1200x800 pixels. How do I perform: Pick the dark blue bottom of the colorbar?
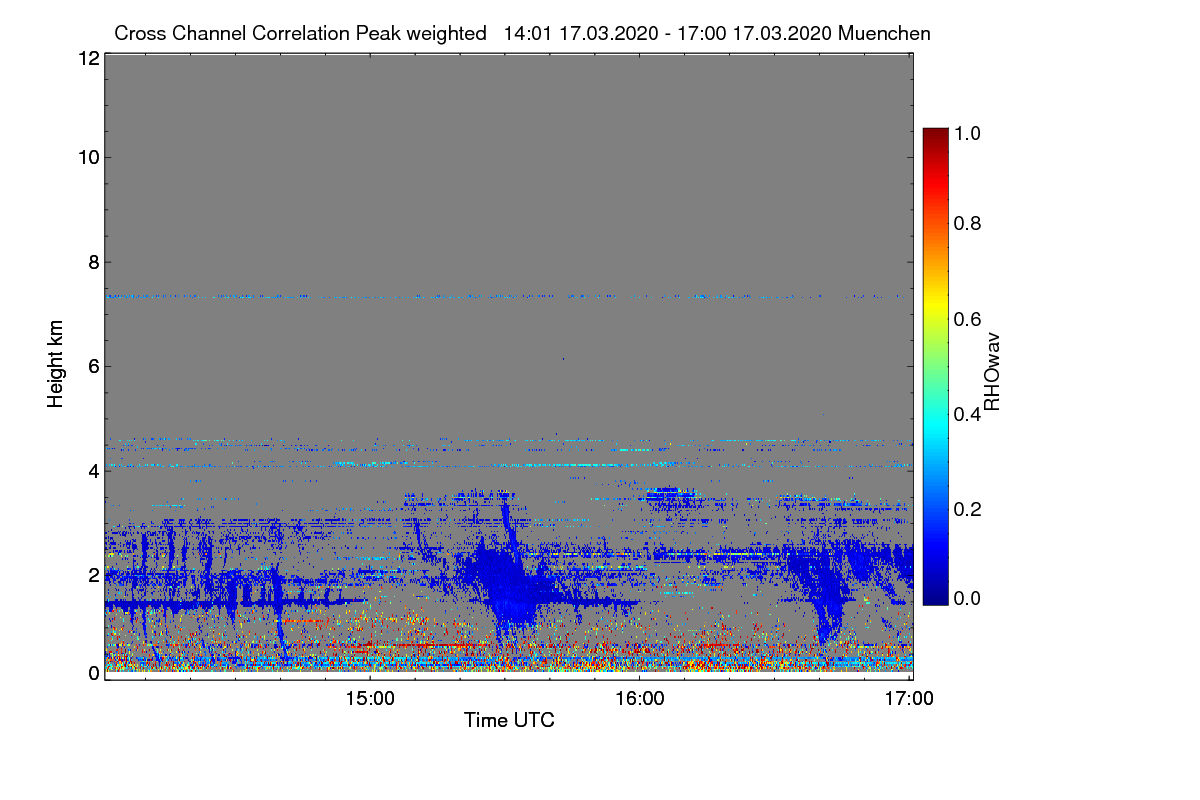[x=934, y=599]
